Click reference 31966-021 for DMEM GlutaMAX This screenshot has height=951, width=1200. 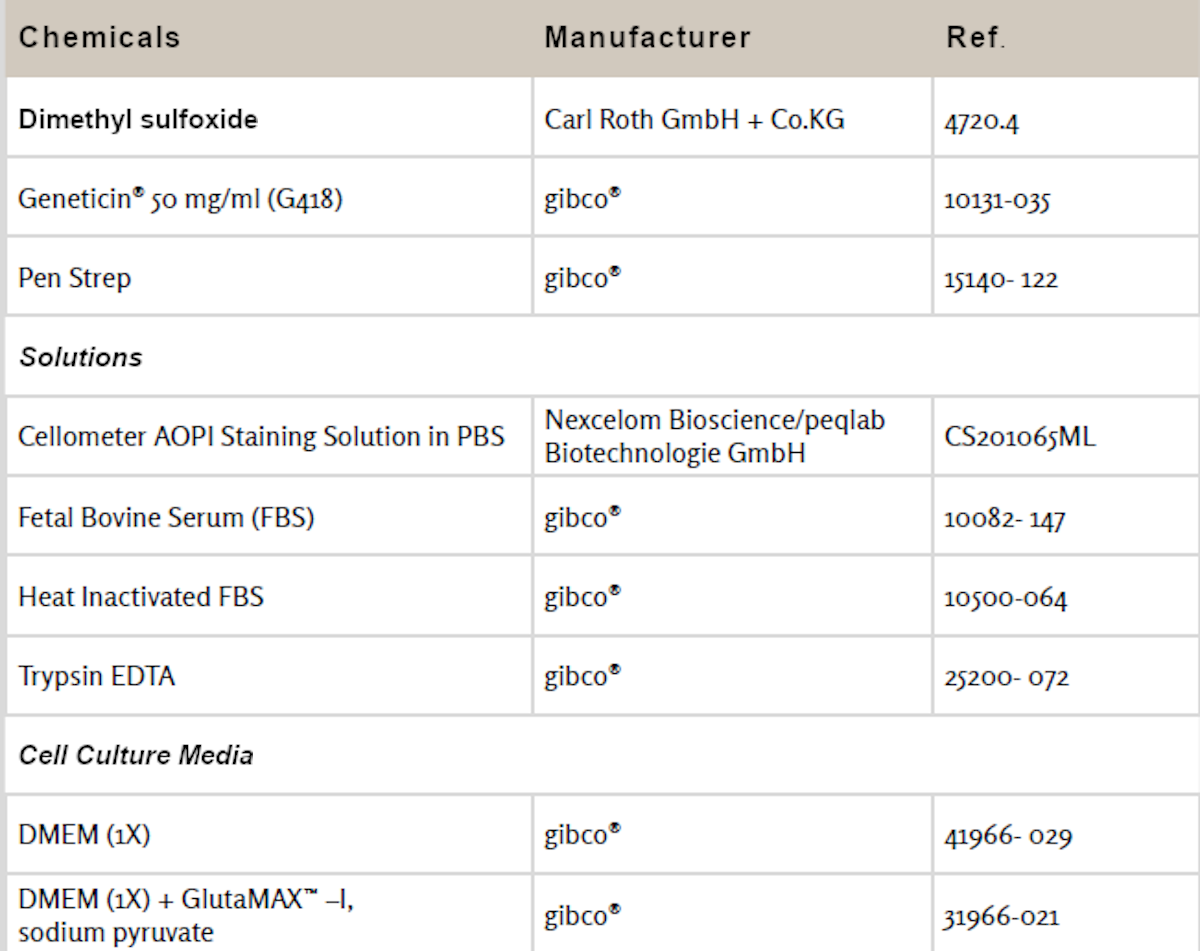pyautogui.click(x=1003, y=917)
